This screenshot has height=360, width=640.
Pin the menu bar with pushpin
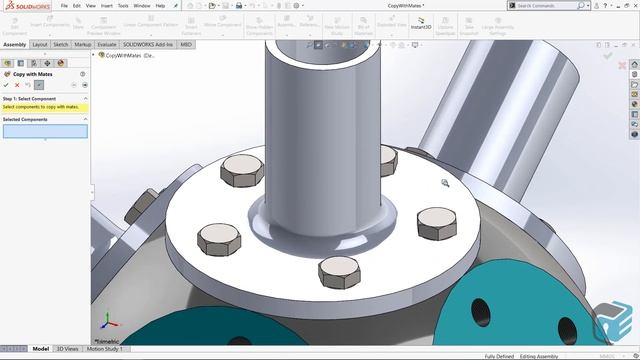coord(176,6)
